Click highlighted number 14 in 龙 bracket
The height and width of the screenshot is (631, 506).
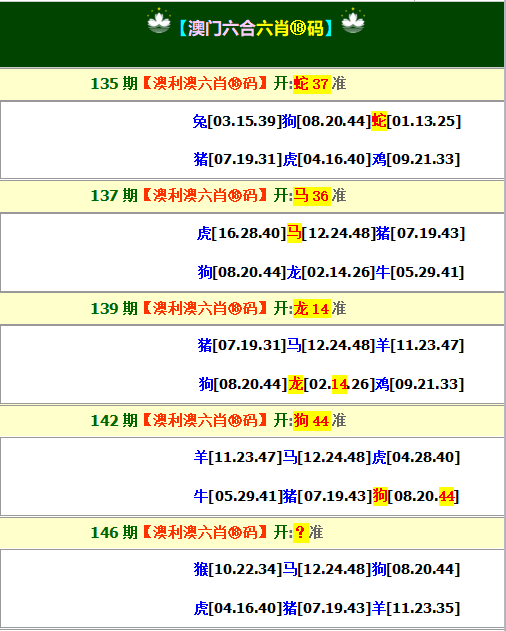339,384
